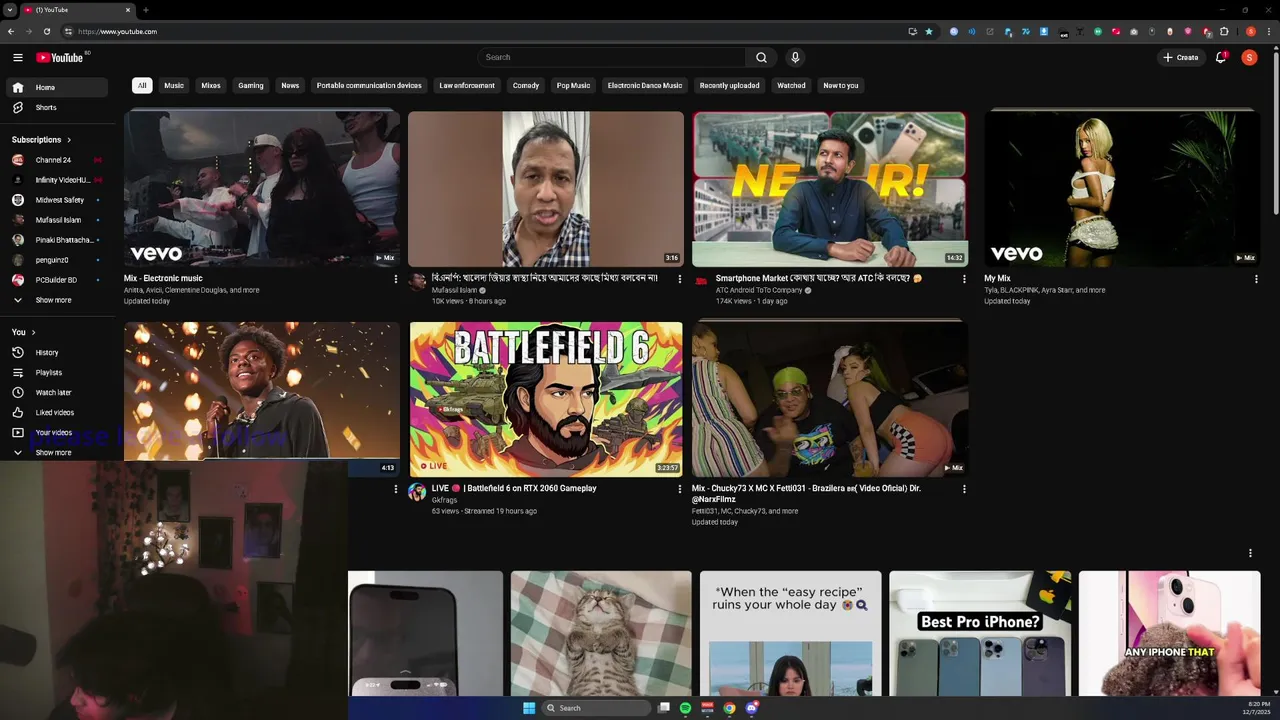Open the Chrome extensions puzzle icon

(x=1224, y=31)
